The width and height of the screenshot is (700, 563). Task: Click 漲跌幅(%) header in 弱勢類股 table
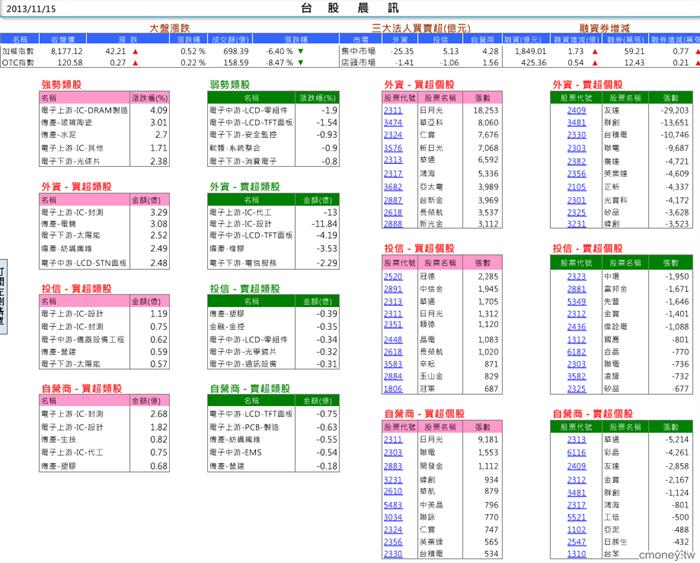[x=320, y=98]
